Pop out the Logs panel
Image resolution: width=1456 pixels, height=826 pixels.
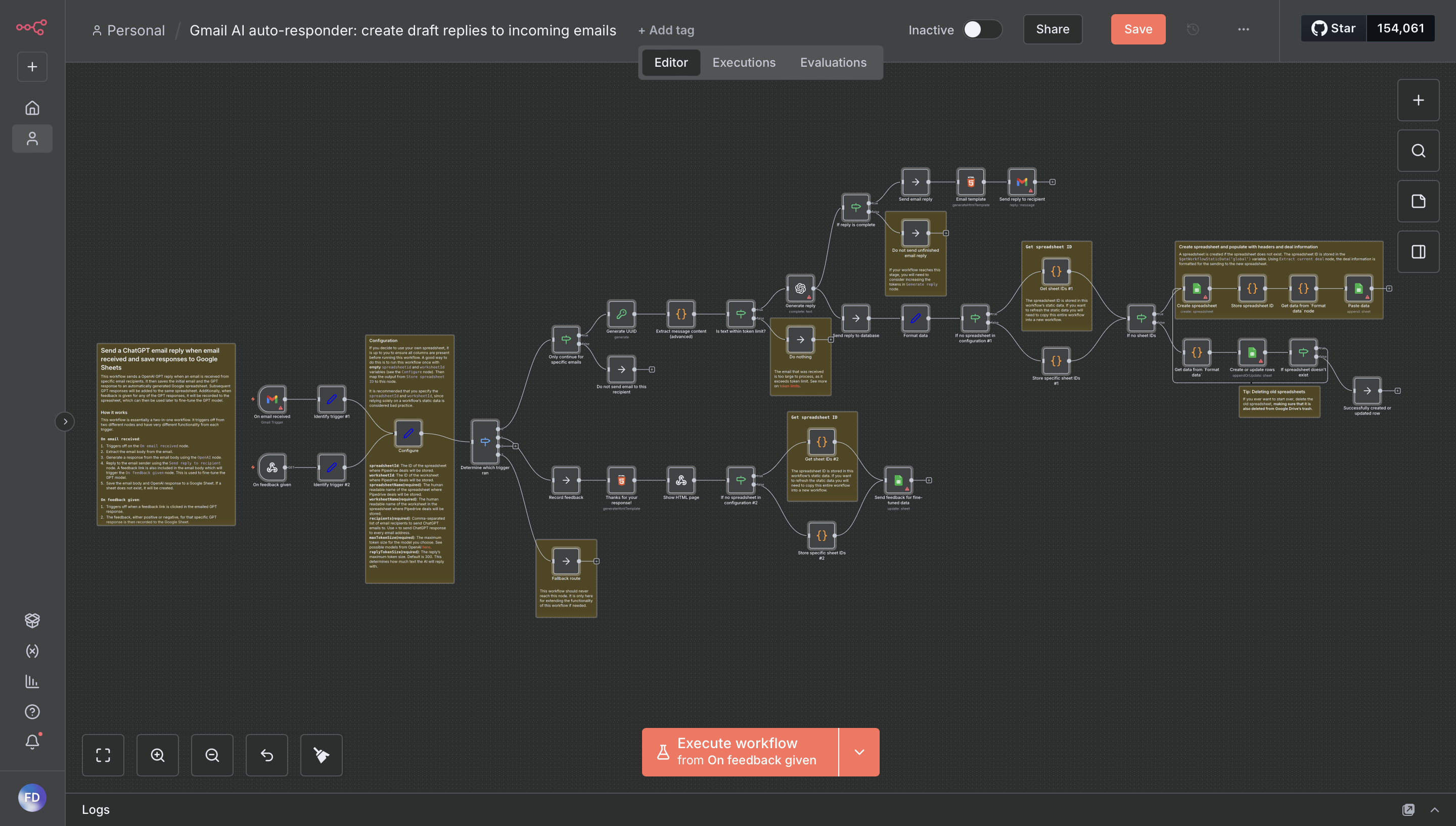(x=1408, y=809)
